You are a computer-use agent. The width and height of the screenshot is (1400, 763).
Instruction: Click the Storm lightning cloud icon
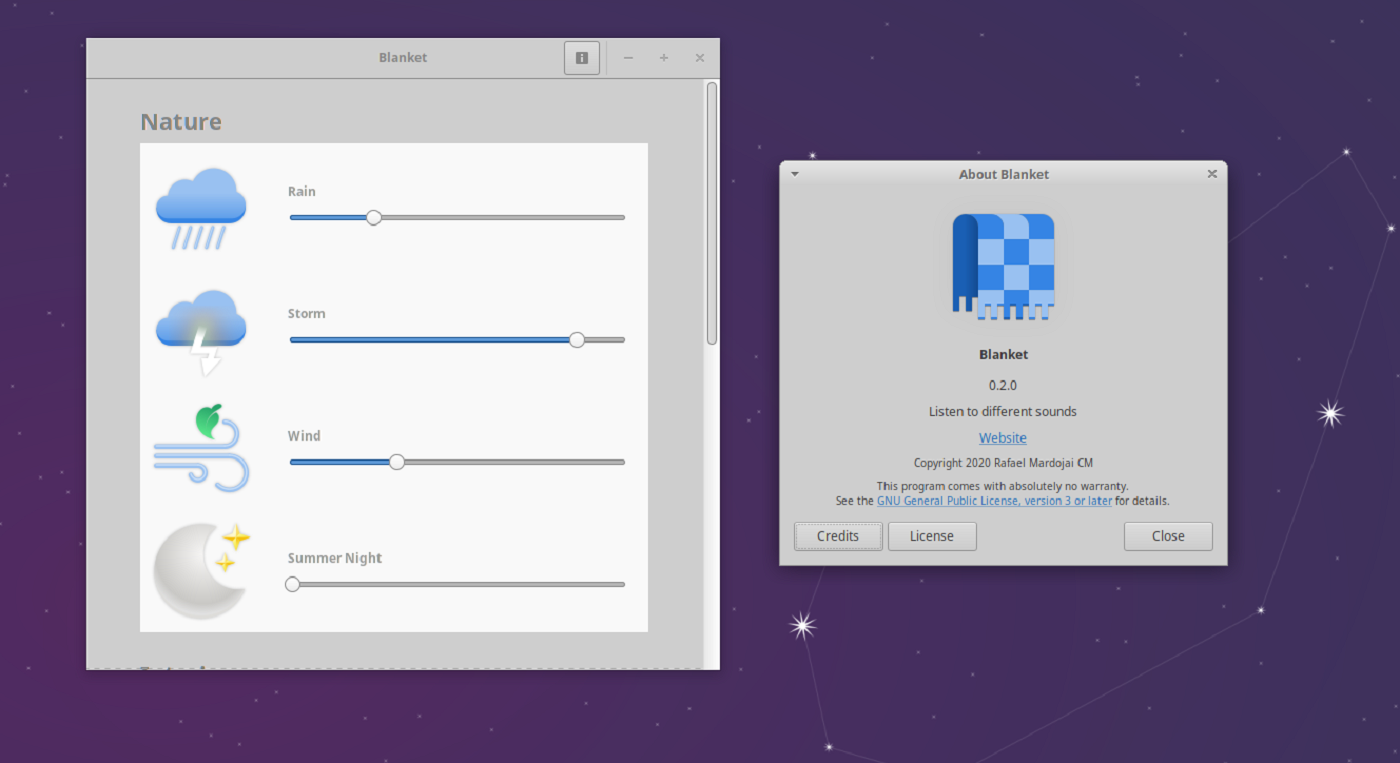[201, 330]
